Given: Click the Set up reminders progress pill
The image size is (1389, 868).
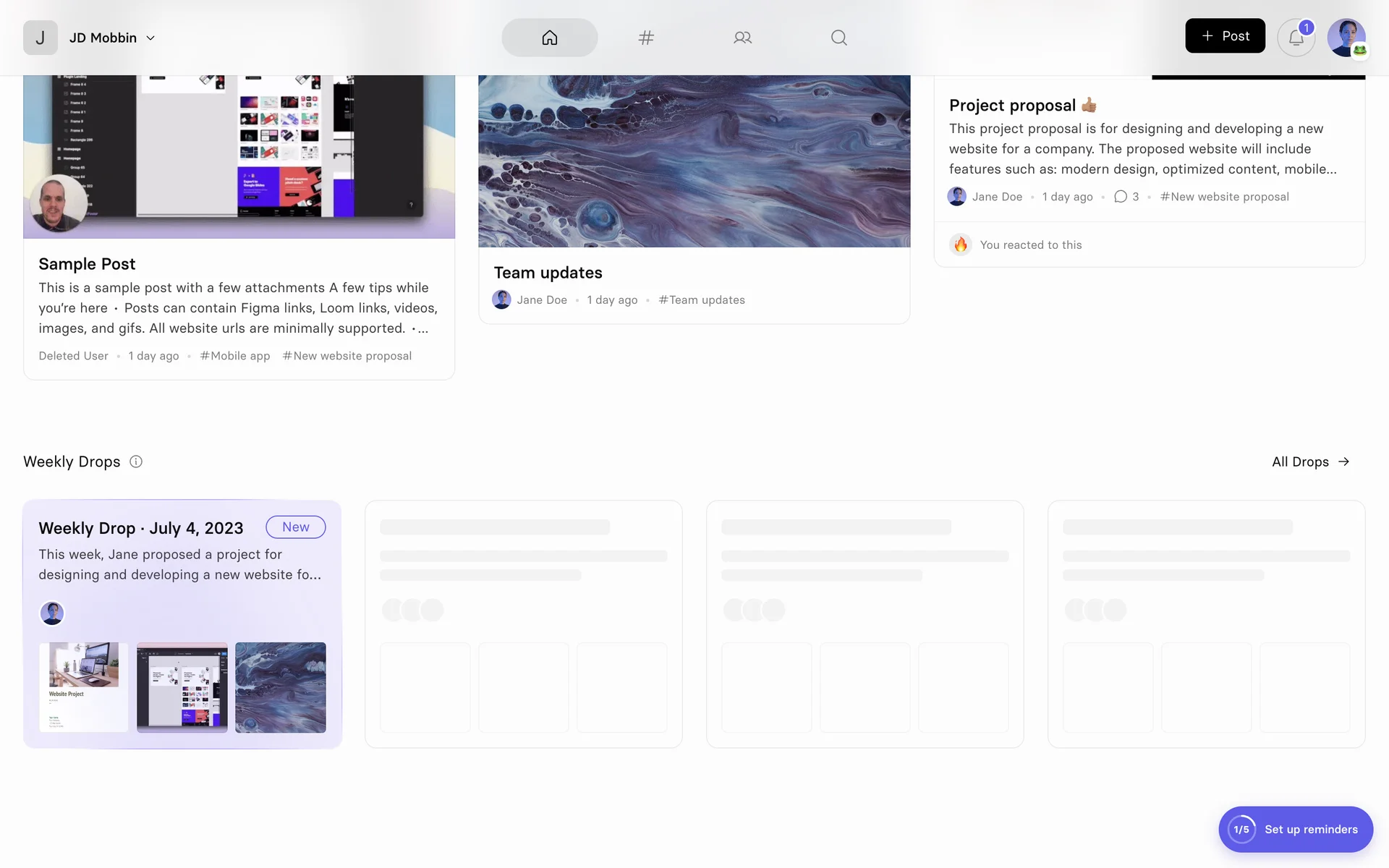Looking at the screenshot, I should coord(1295,829).
